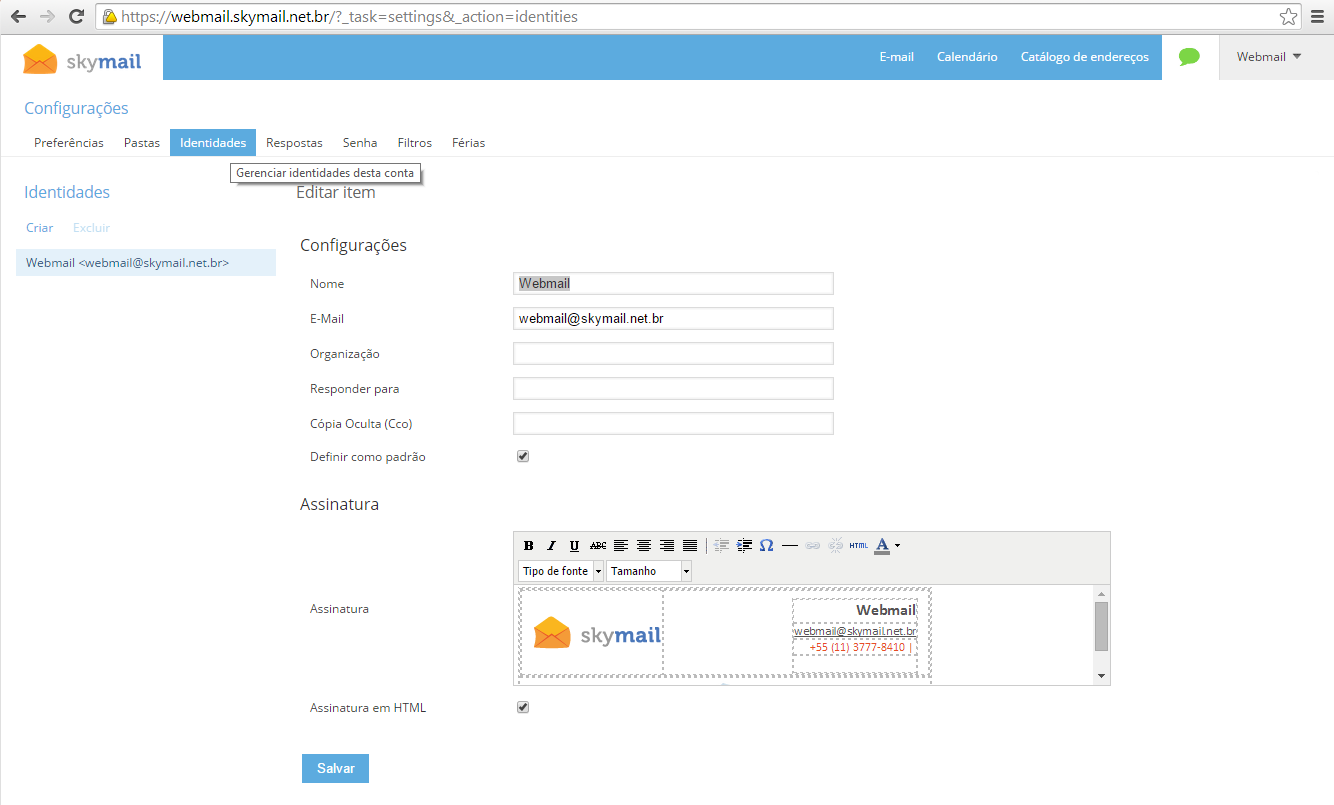1334x805 pixels.
Task: Click the E-Mail input field
Action: (x=673, y=318)
